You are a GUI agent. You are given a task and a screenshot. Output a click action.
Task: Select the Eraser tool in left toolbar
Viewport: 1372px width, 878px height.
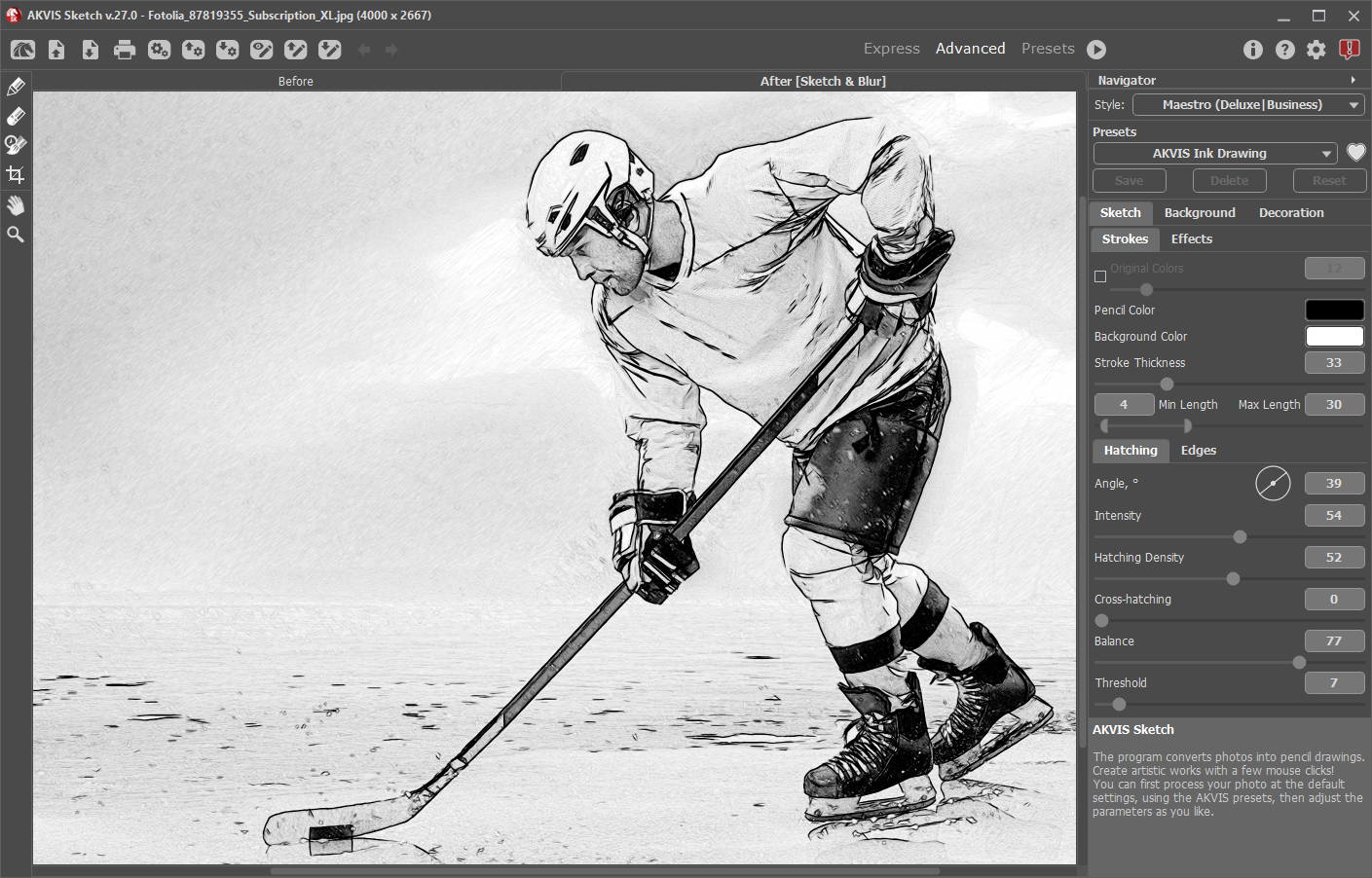tap(16, 117)
